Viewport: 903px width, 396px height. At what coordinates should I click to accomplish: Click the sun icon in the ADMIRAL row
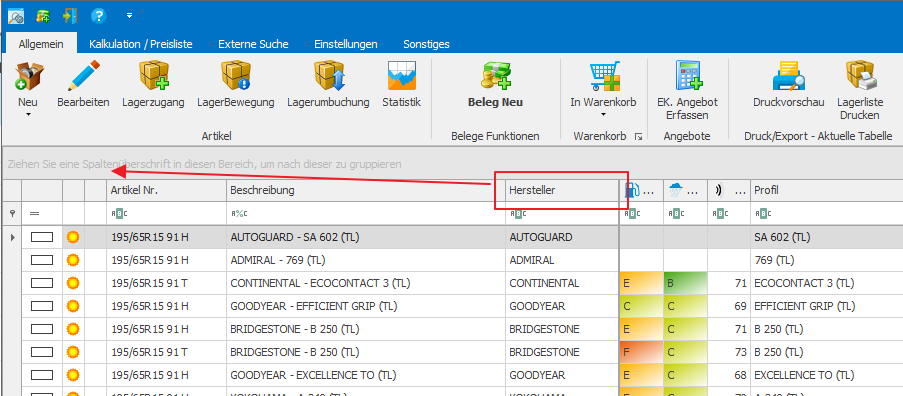[x=73, y=260]
